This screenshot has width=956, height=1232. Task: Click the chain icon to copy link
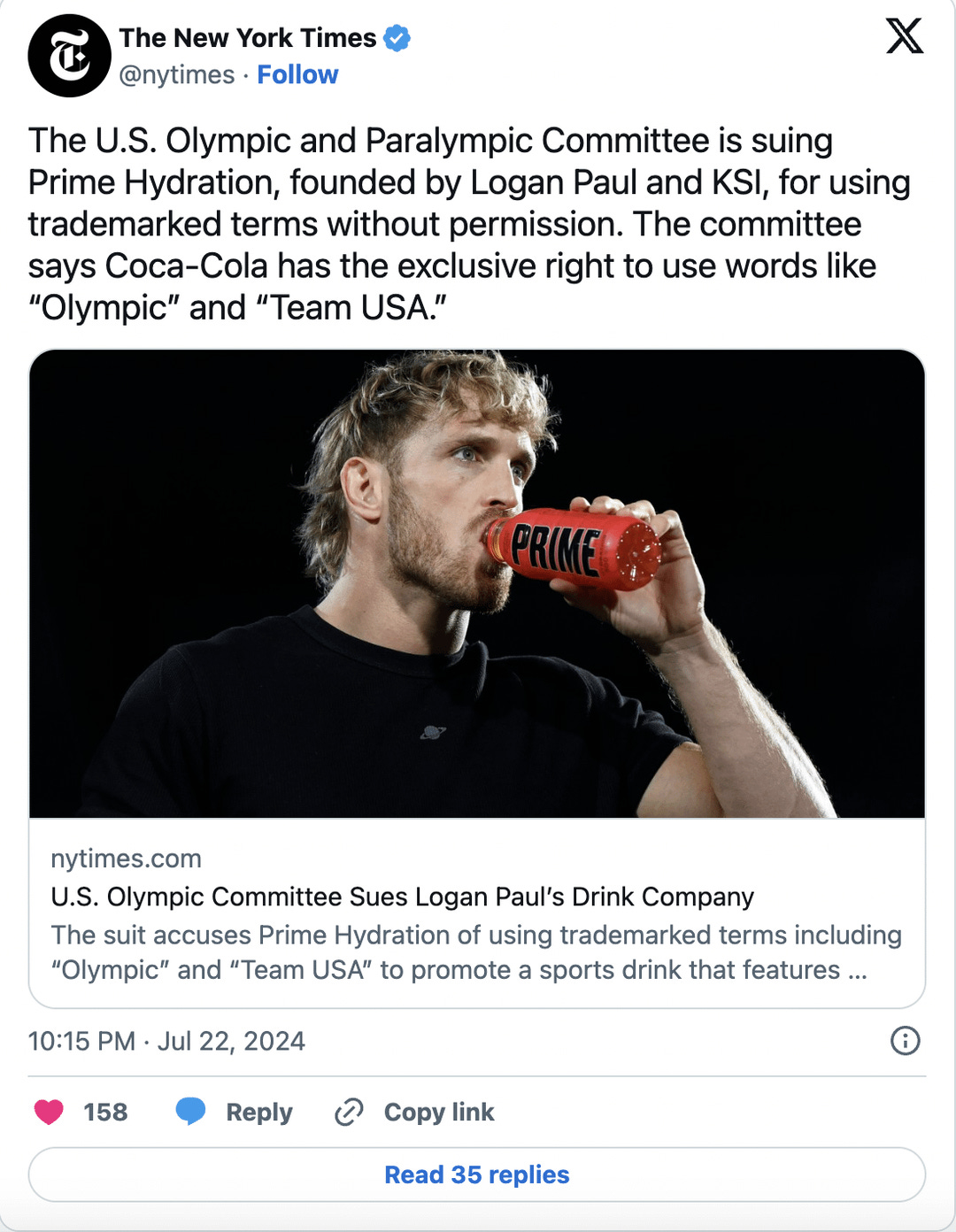pos(349,1112)
